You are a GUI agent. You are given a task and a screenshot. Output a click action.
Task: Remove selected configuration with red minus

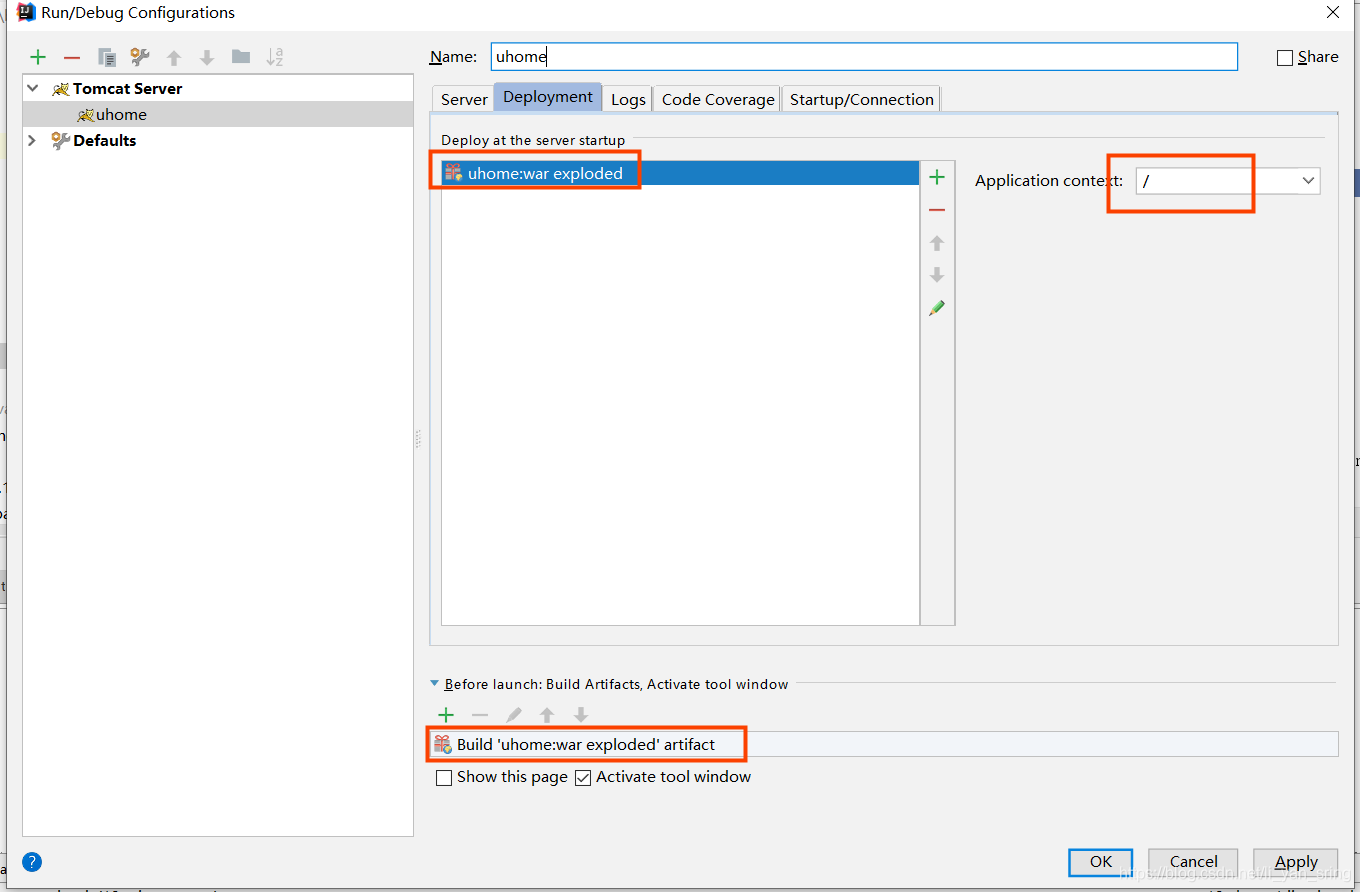(x=72, y=58)
